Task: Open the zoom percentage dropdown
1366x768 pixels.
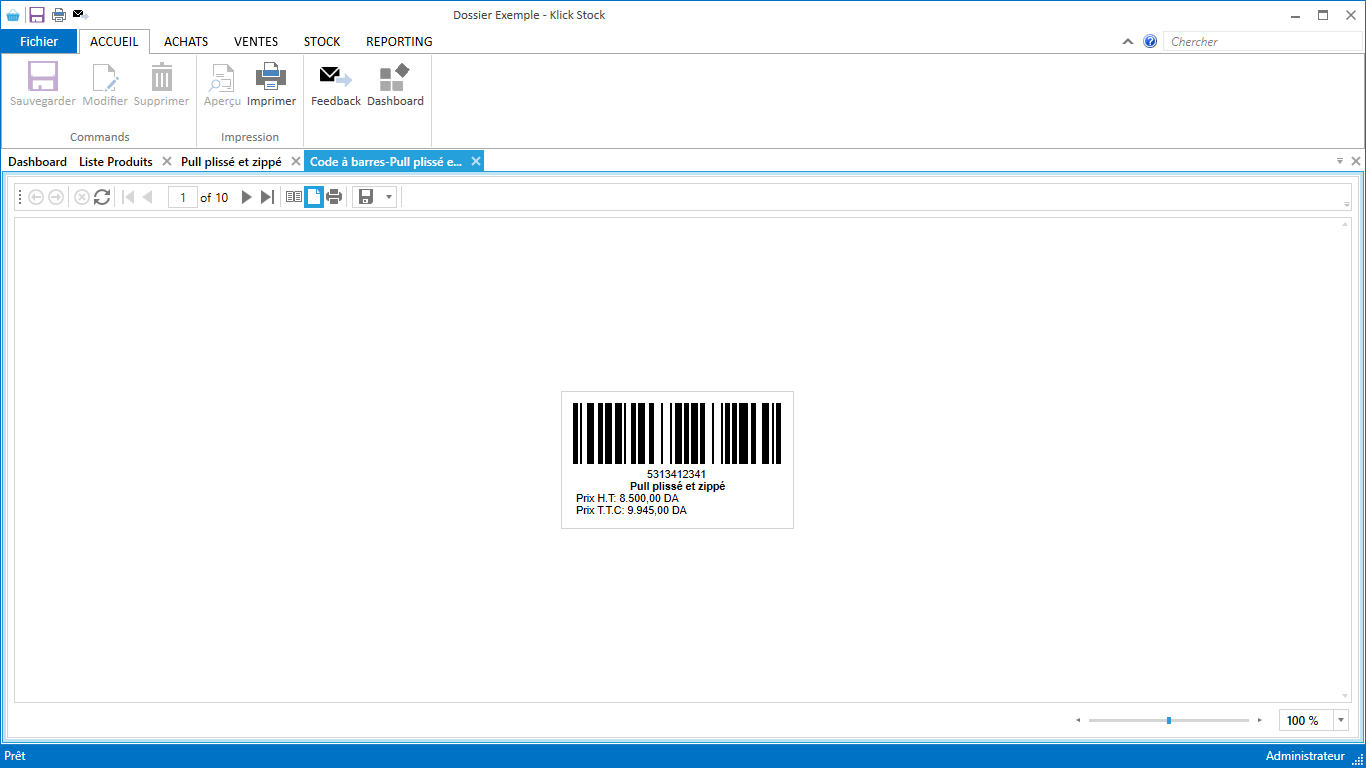Action: click(1341, 720)
